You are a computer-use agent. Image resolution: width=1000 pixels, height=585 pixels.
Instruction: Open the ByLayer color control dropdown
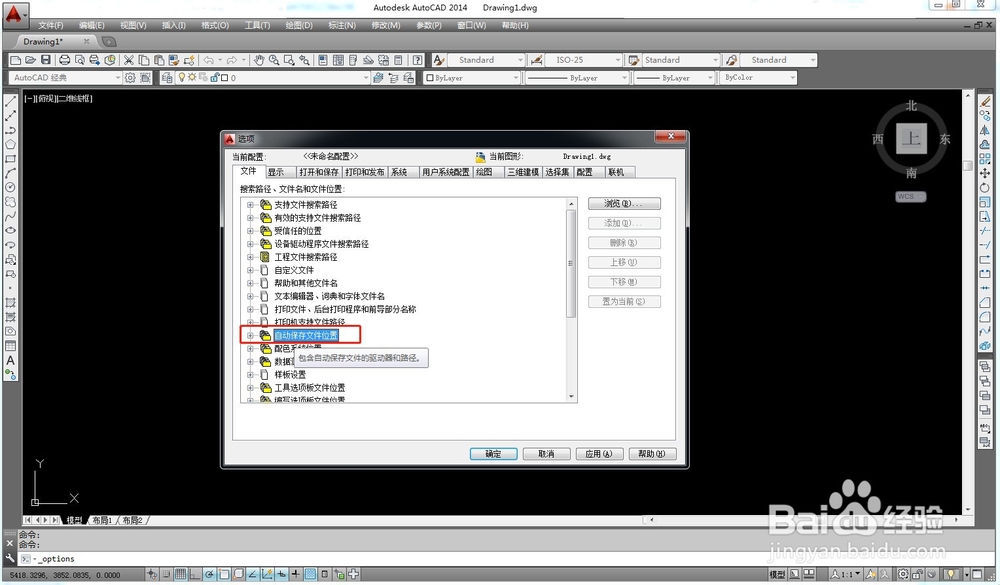click(x=516, y=78)
